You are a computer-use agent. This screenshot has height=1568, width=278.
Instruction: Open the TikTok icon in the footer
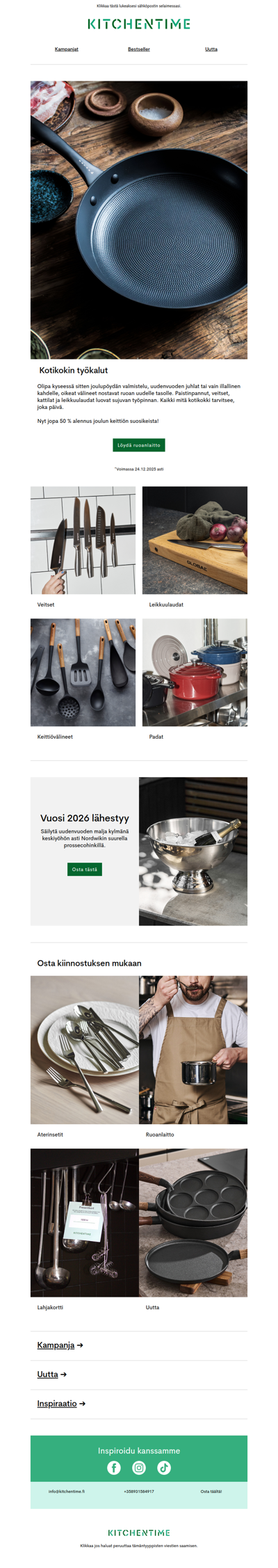pos(164,1468)
